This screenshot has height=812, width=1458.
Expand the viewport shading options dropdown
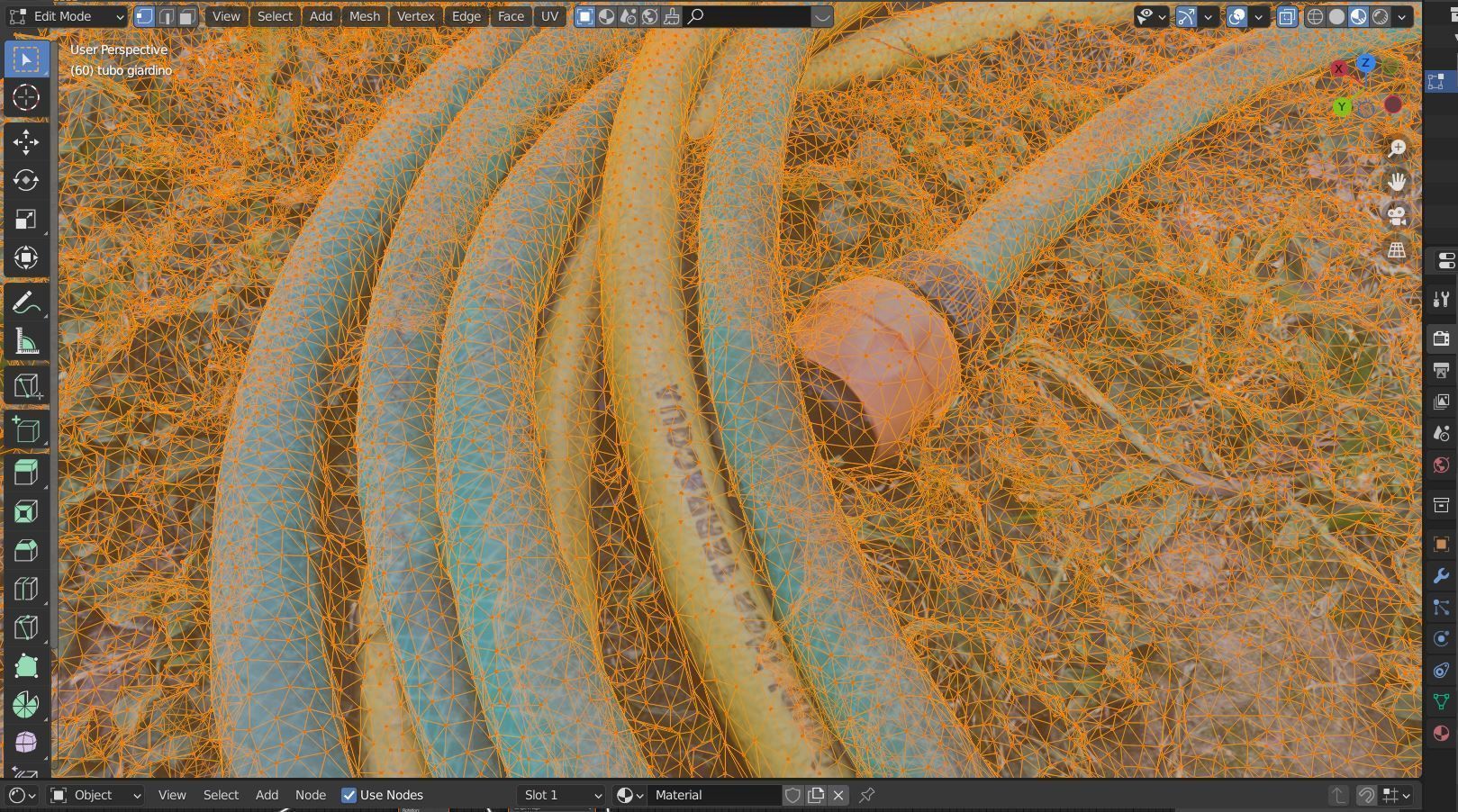1402,16
